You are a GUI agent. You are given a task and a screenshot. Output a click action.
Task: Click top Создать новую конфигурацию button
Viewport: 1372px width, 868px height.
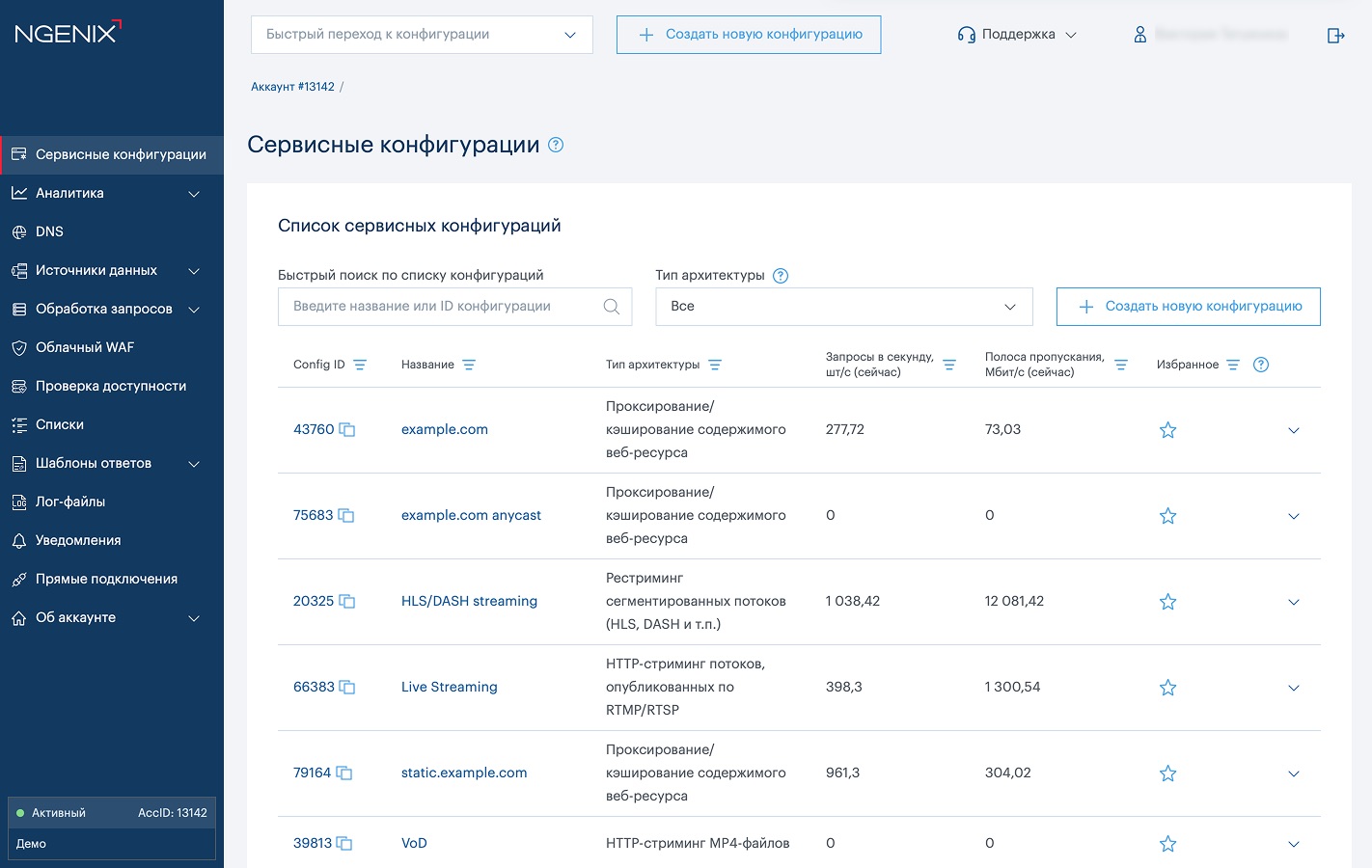coord(749,35)
